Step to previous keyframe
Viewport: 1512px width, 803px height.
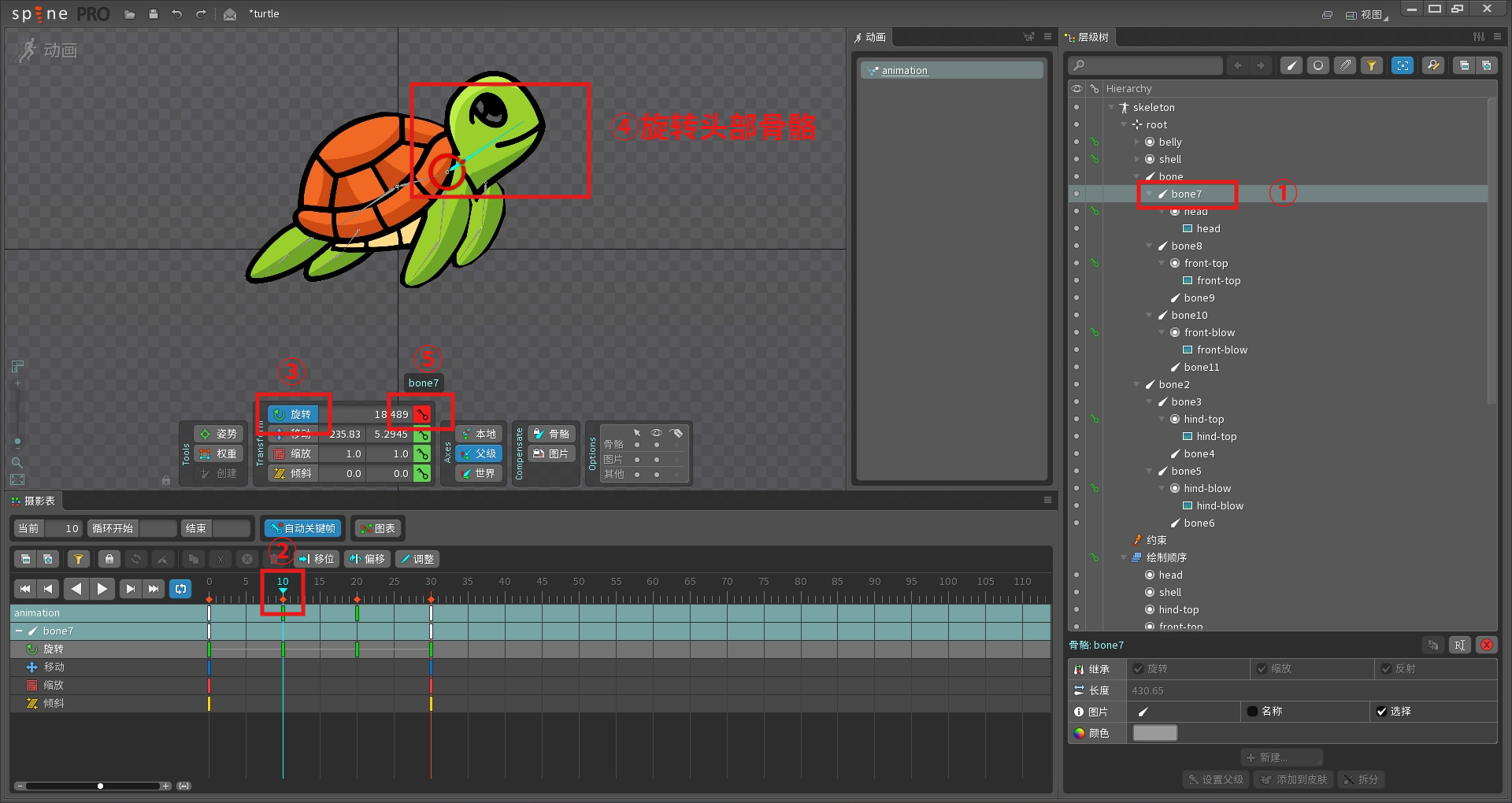pos(49,589)
